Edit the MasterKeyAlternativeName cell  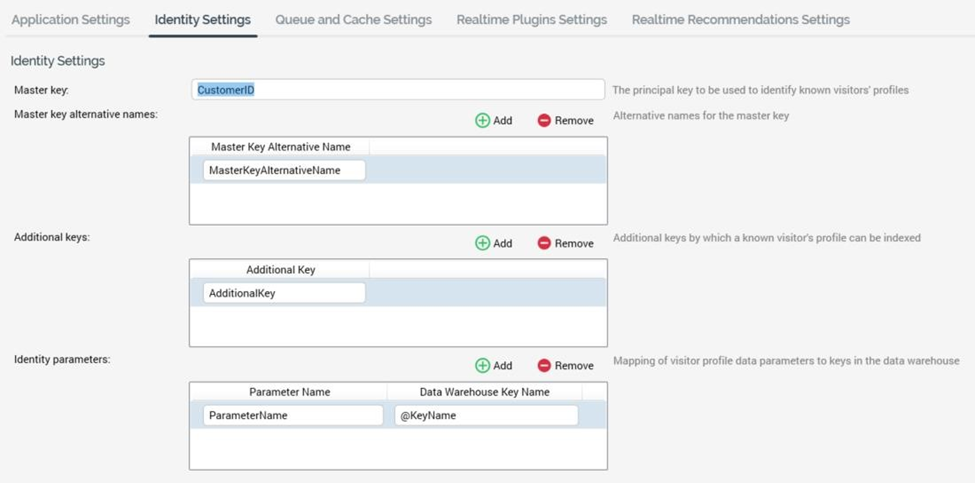point(284,171)
